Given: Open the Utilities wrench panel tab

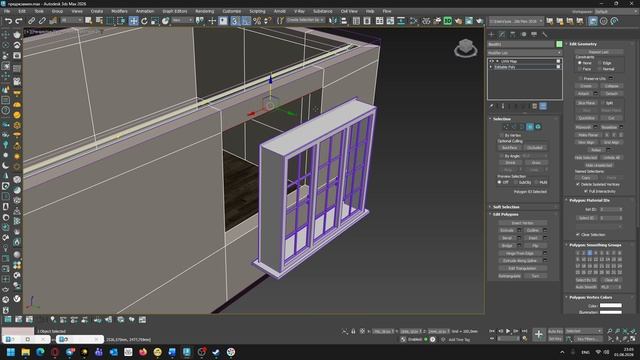Looking at the screenshot, I should [544, 34].
